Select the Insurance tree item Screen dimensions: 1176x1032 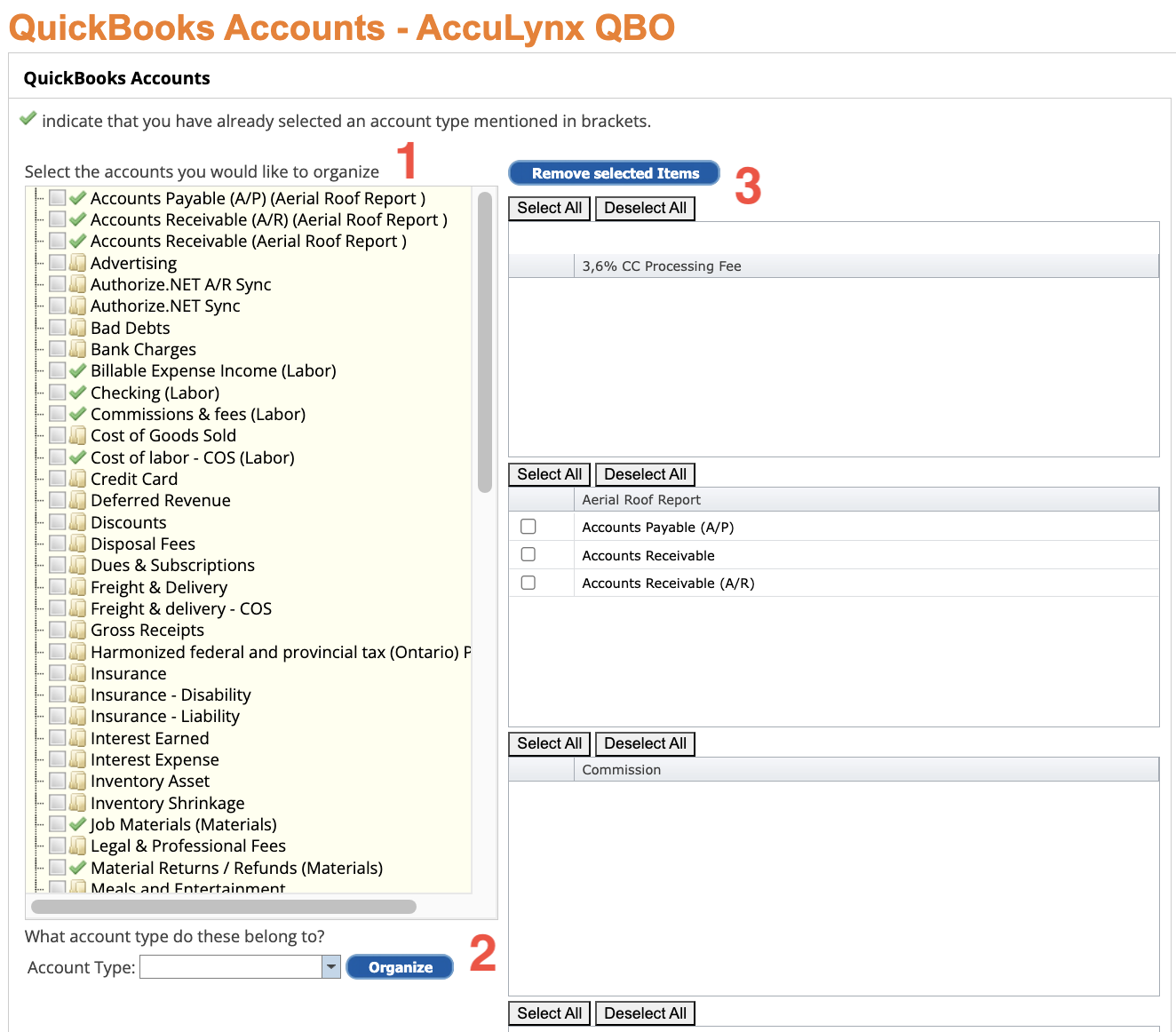point(129,673)
